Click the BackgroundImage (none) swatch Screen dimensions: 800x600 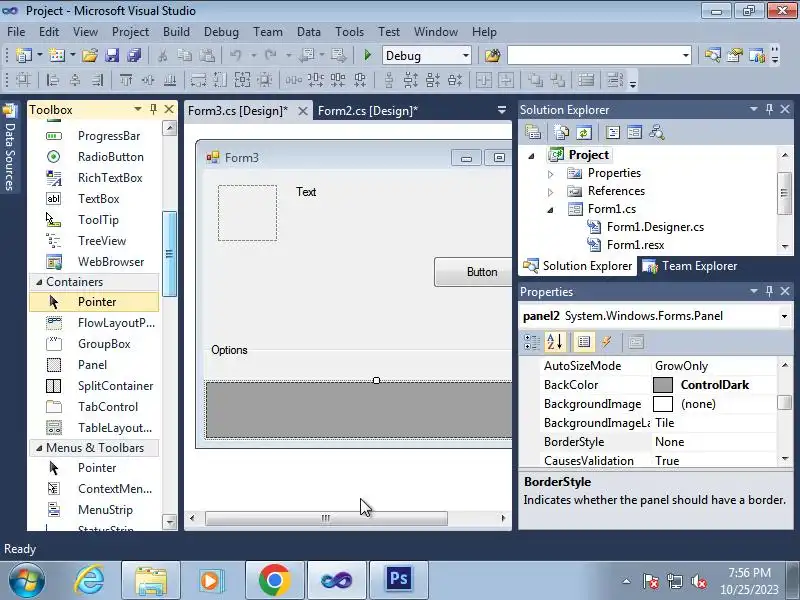[x=663, y=404]
